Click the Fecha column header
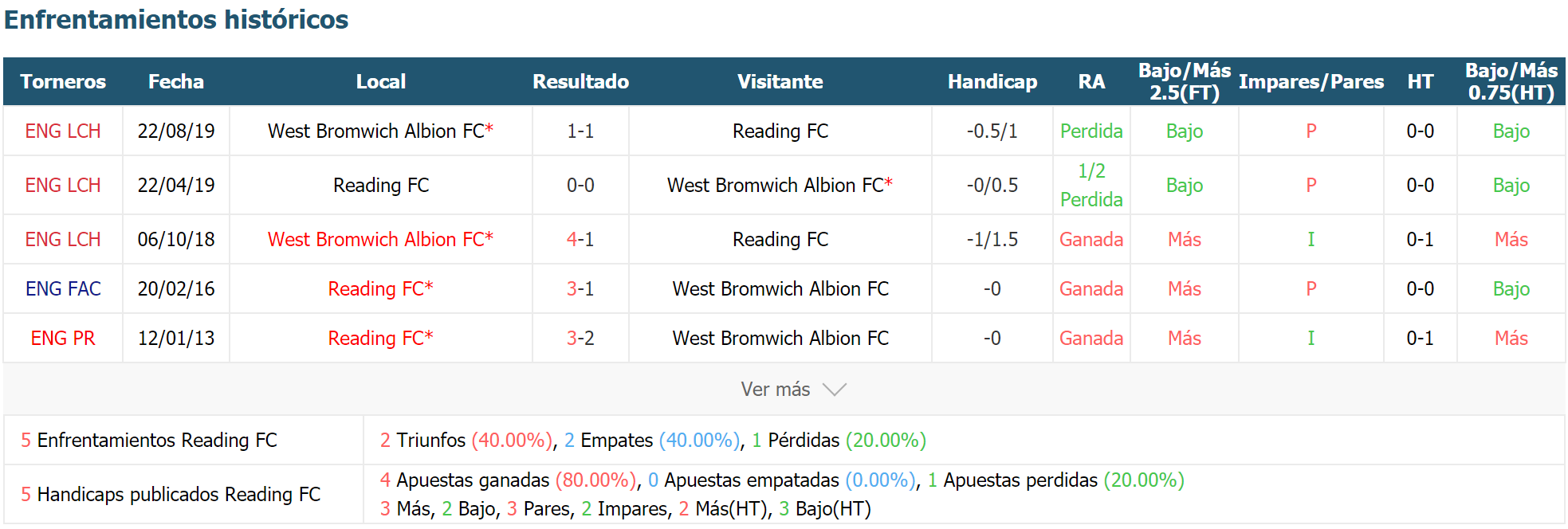Screen dimensions: 1568x529 (x=176, y=82)
